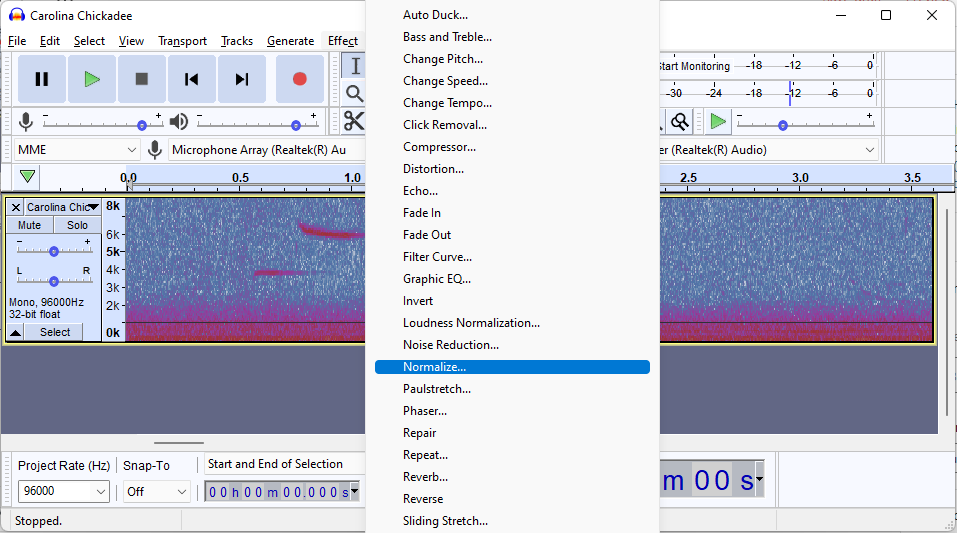Collapse track with the up-arrow button
The height and width of the screenshot is (533, 957).
click(x=16, y=332)
